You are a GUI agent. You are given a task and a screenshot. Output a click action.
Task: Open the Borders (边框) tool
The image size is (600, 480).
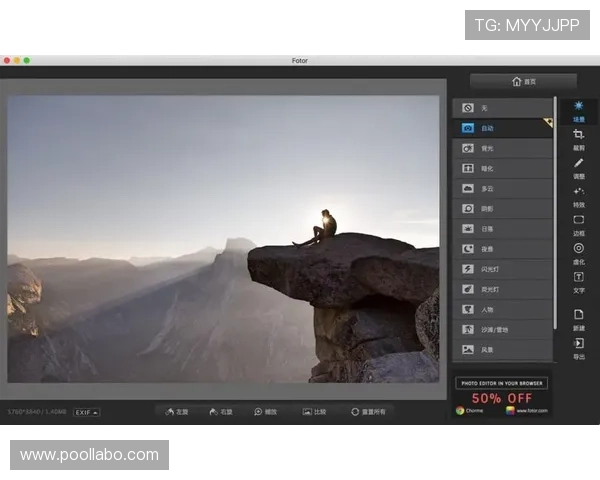578,224
